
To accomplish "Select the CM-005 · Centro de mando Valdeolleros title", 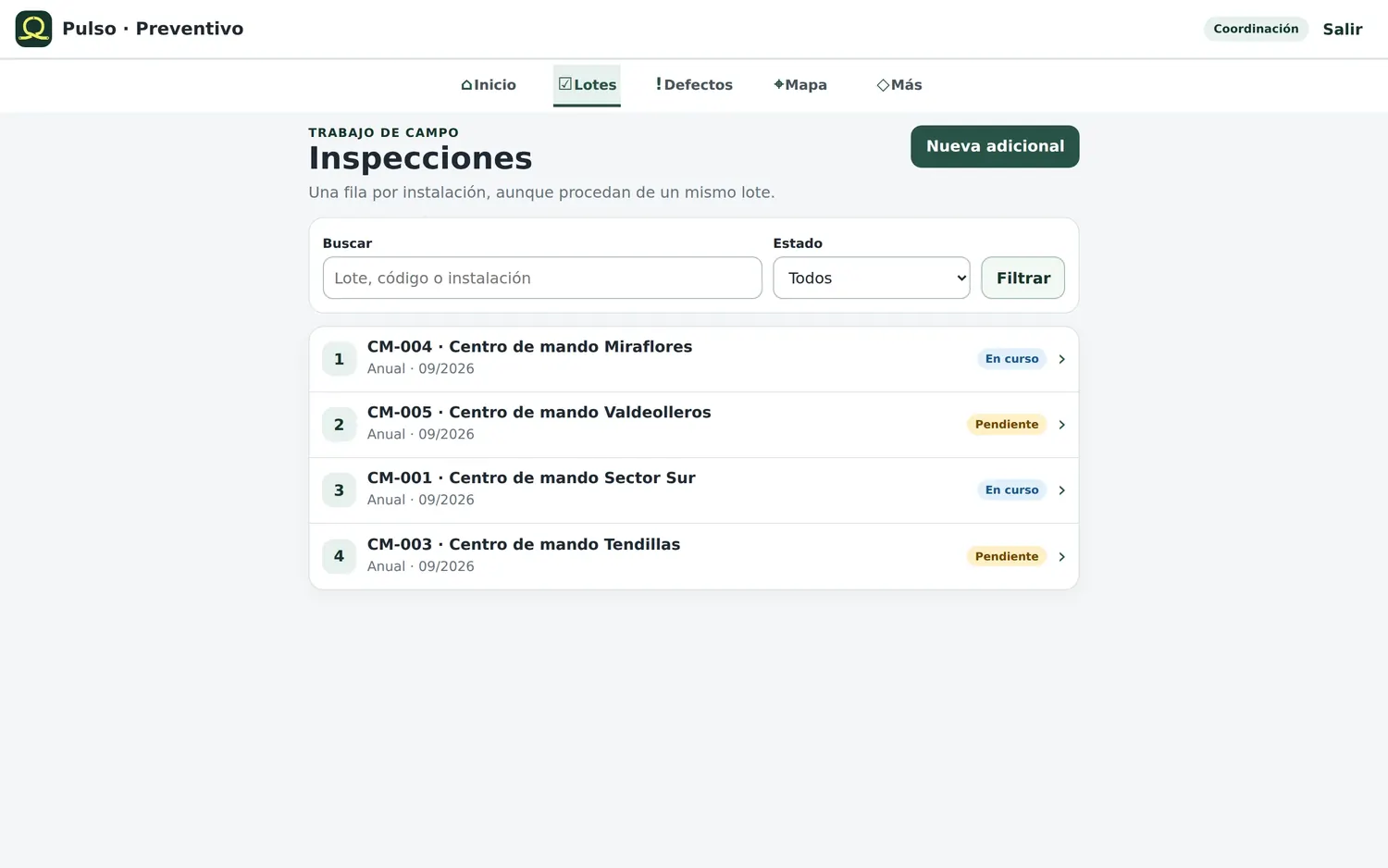I will [x=539, y=413].
